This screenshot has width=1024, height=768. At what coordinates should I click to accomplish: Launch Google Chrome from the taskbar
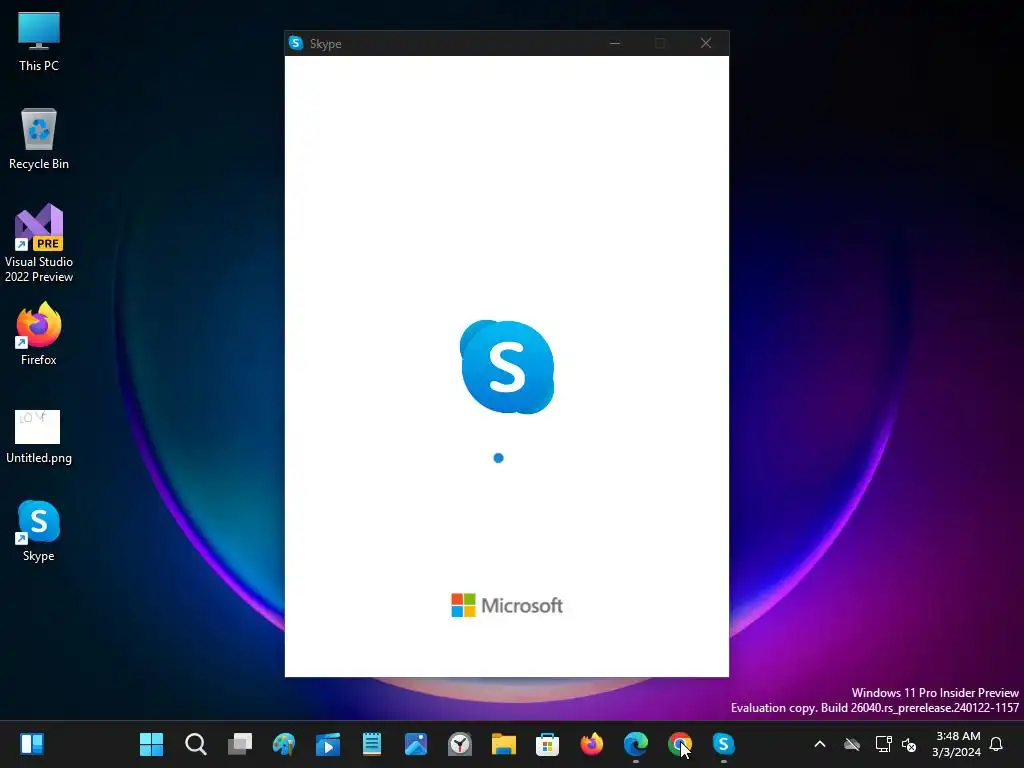[680, 744]
